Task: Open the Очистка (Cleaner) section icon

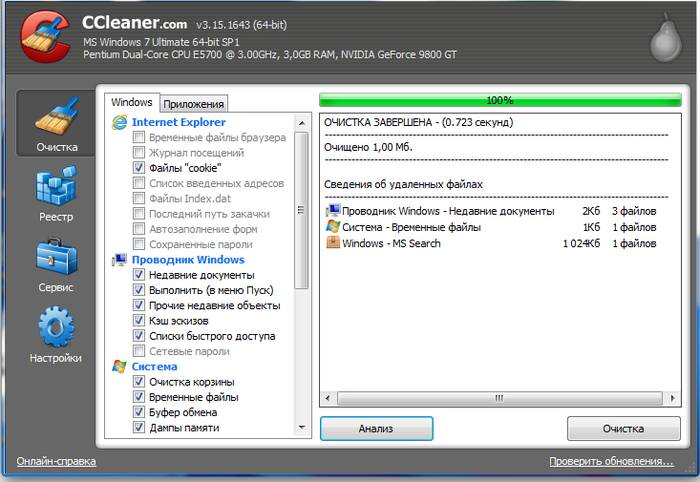Action: 56,118
